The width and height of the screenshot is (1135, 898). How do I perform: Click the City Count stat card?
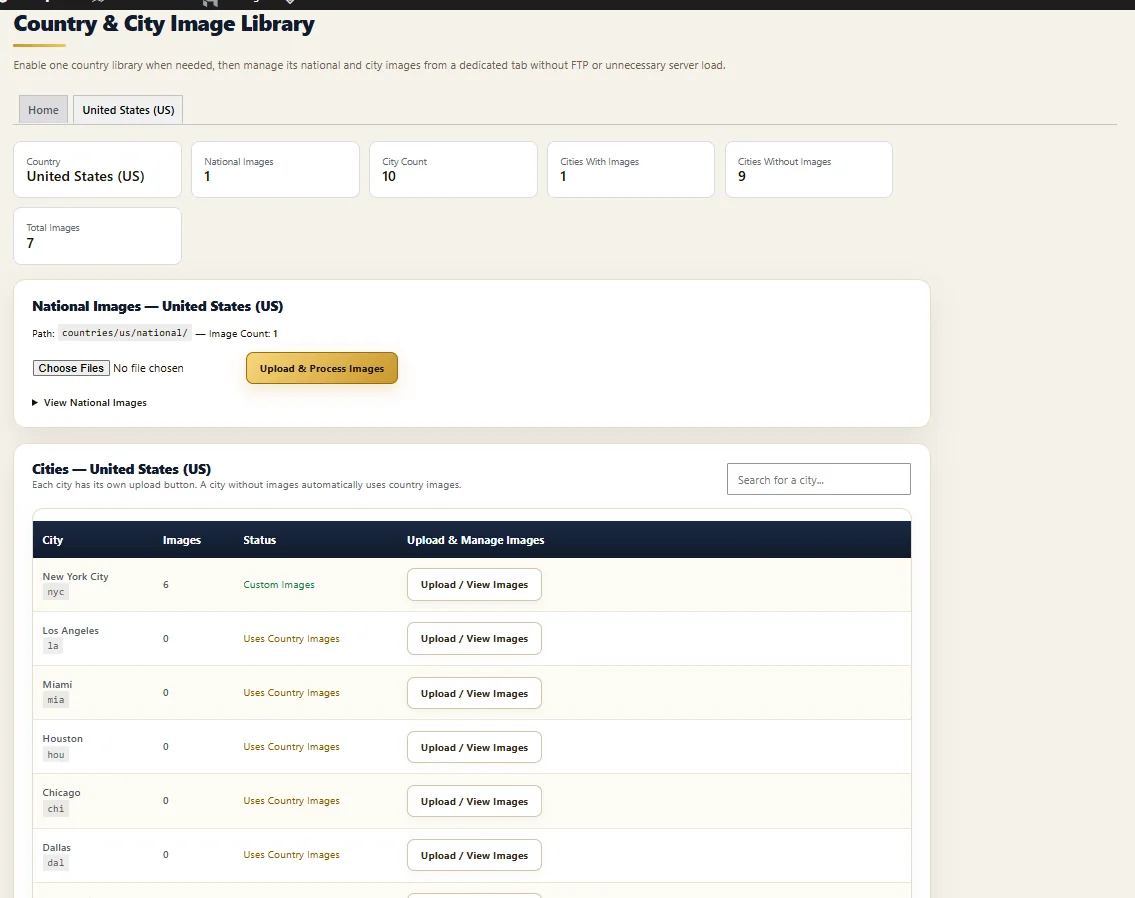coord(453,169)
